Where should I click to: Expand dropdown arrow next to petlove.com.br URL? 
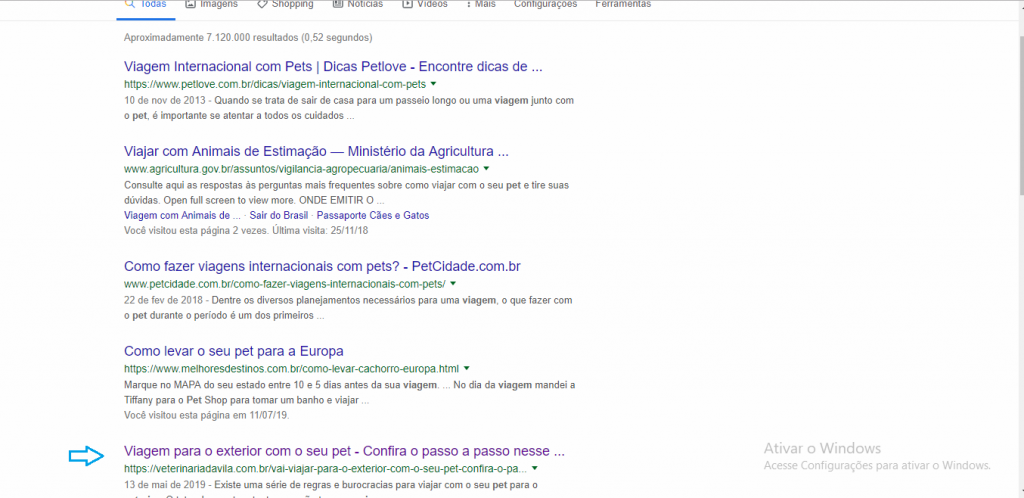pyautogui.click(x=433, y=84)
